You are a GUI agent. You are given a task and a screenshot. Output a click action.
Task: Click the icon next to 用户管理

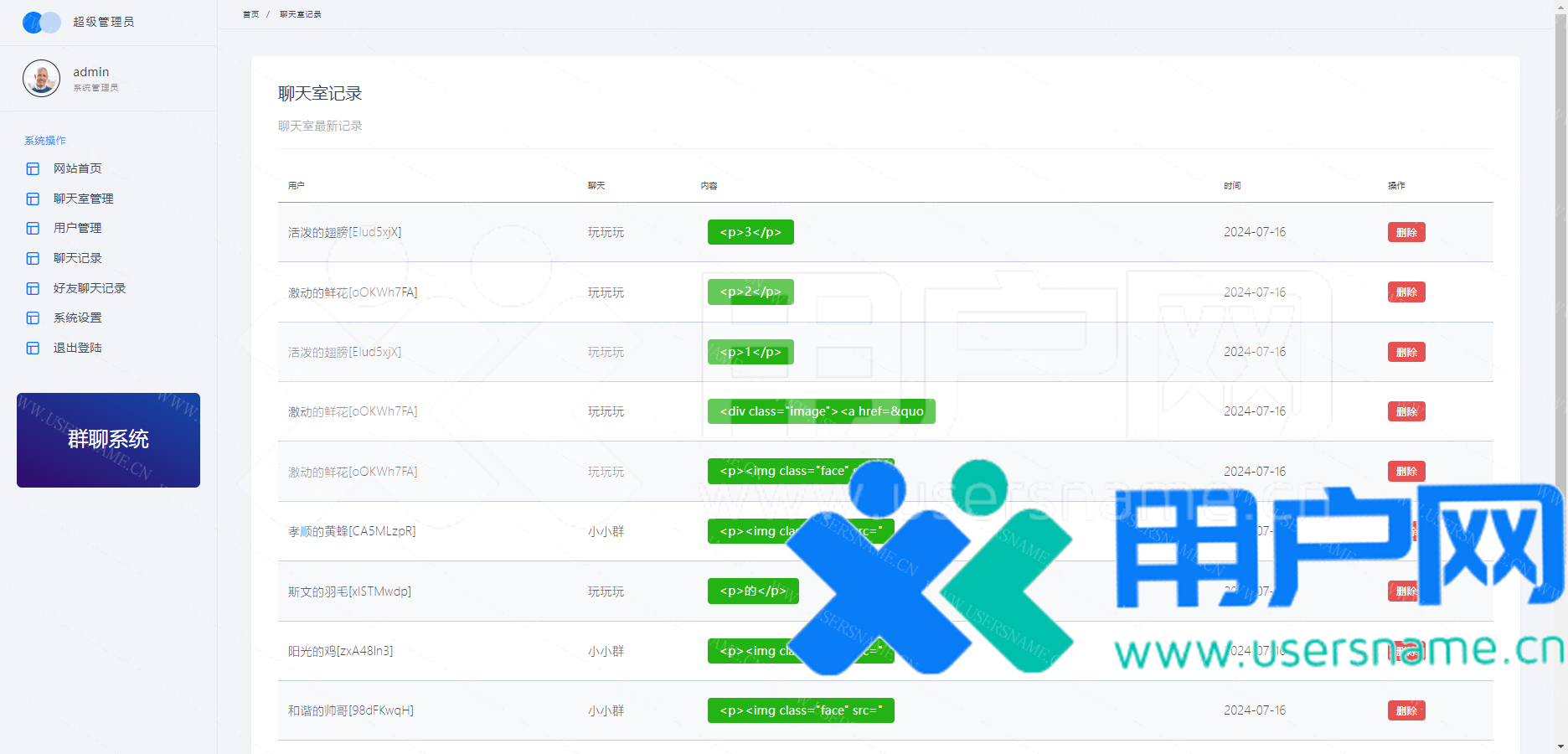click(x=33, y=228)
